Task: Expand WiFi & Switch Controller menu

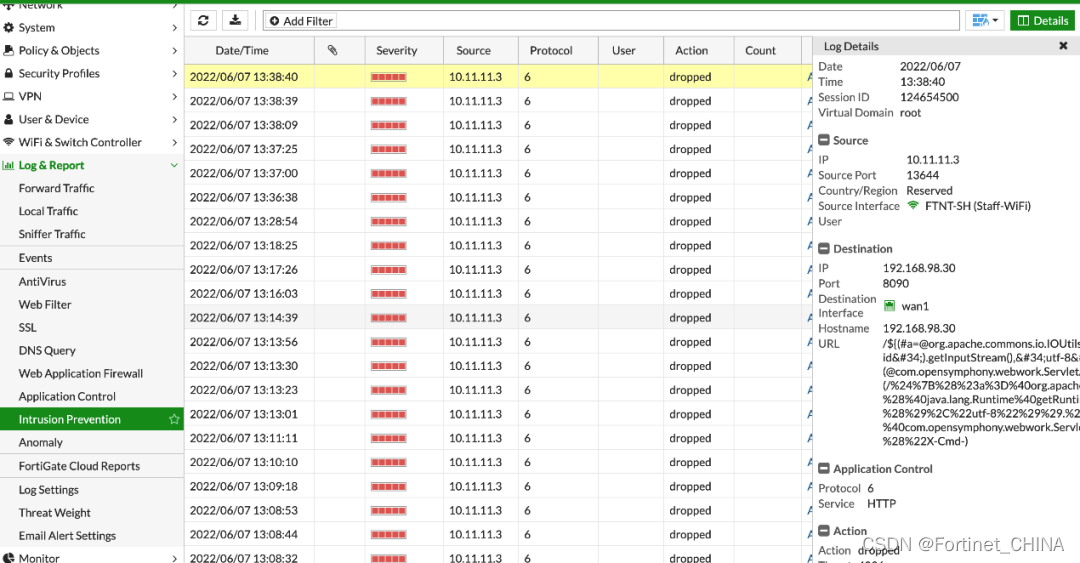Action: click(92, 142)
